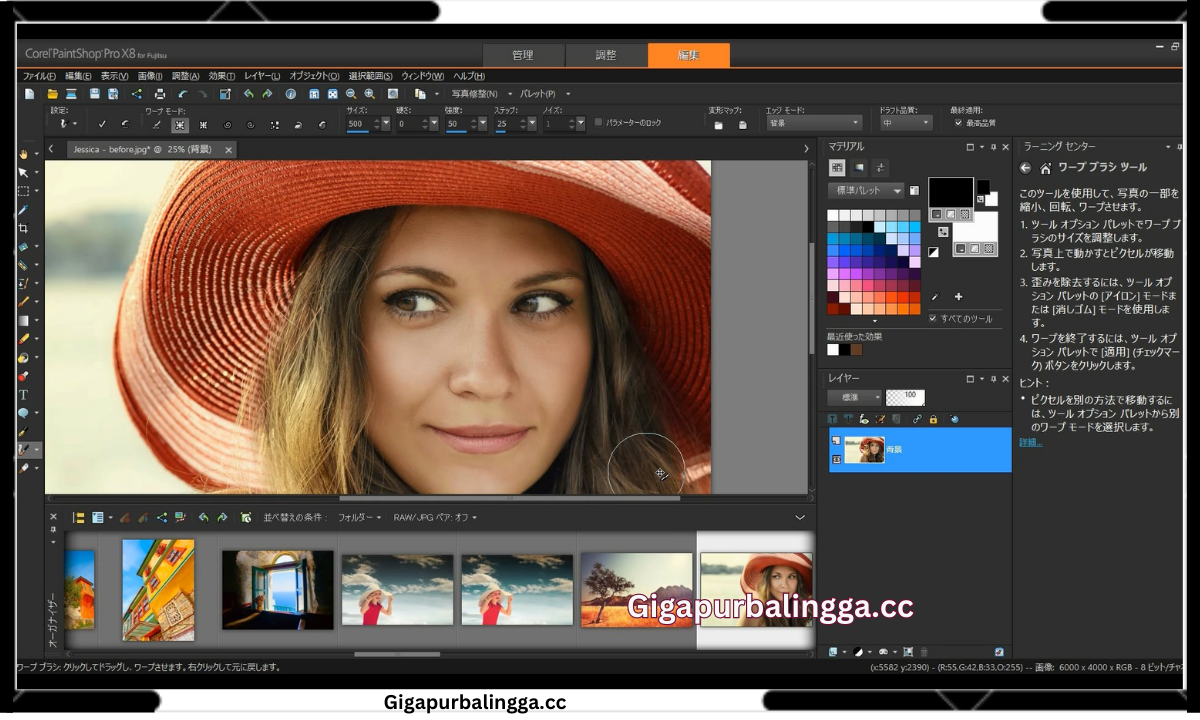1200x720 pixels.
Task: Select the Expand warp mode button
Action: tap(180, 125)
